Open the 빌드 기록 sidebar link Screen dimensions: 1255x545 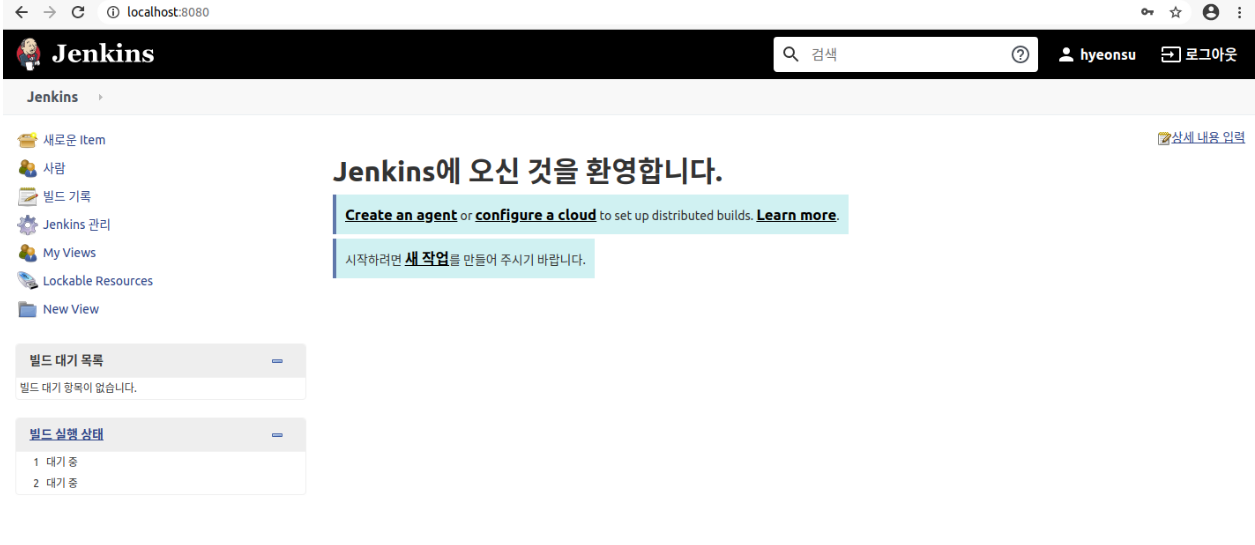coord(67,196)
